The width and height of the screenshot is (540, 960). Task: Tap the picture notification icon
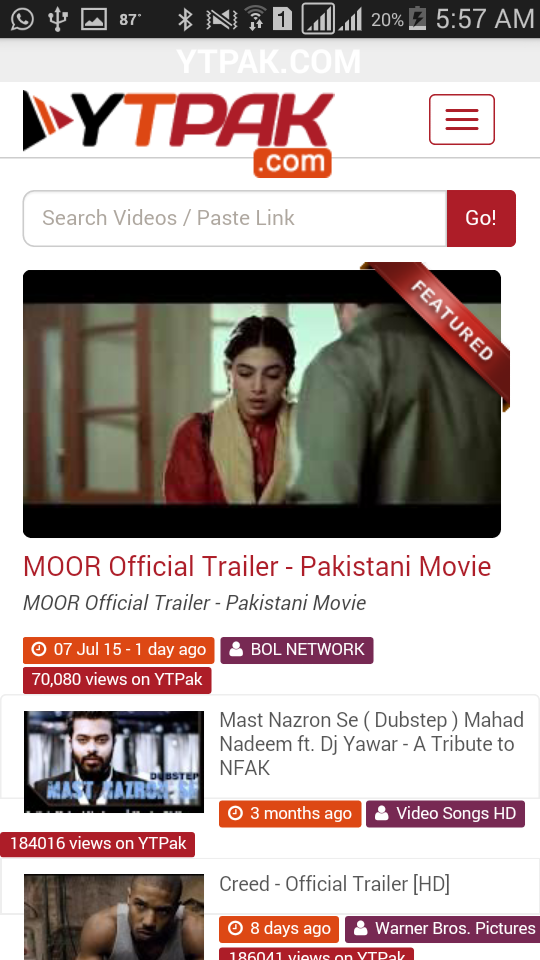pyautogui.click(x=94, y=19)
